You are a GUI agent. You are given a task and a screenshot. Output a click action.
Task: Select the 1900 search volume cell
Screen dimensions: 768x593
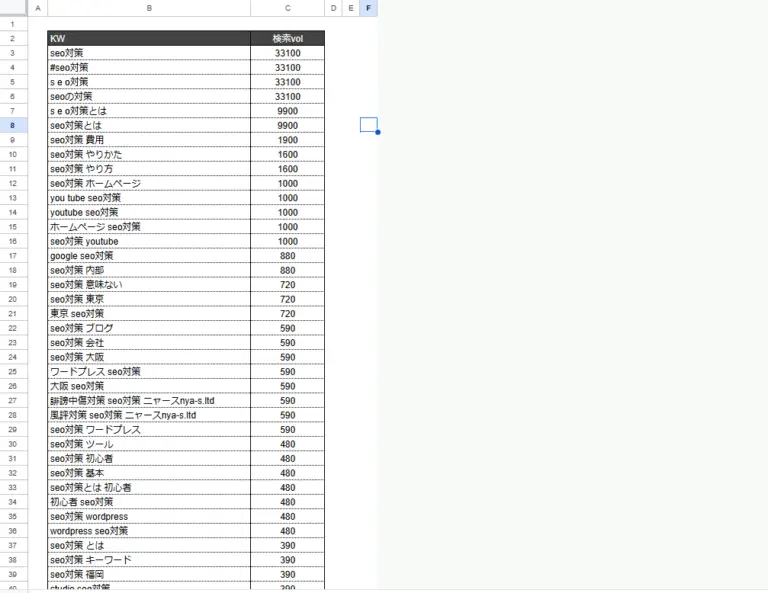coord(287,140)
